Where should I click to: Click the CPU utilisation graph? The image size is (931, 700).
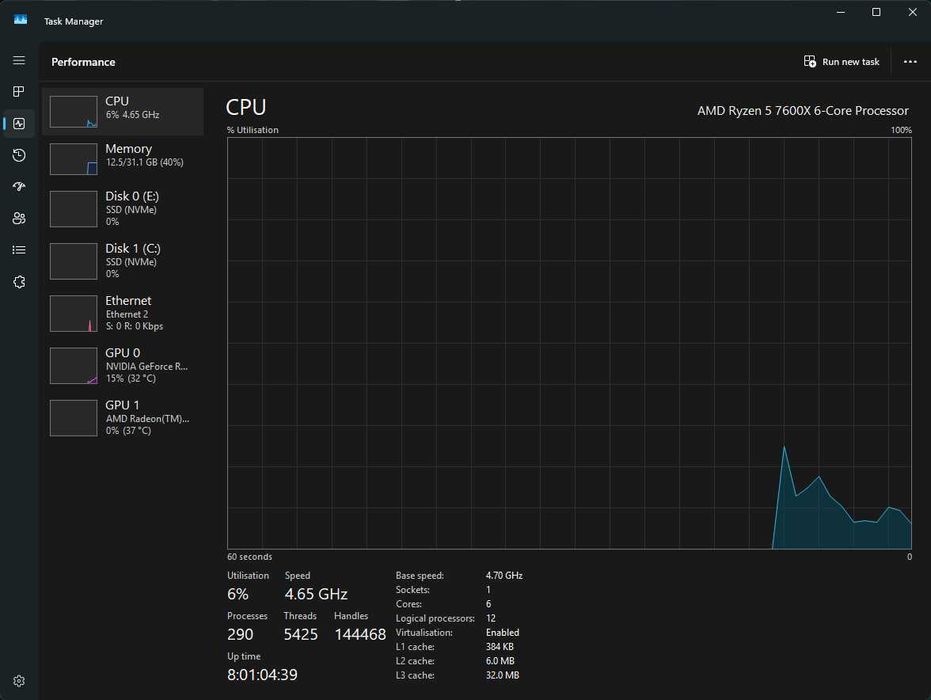(569, 343)
